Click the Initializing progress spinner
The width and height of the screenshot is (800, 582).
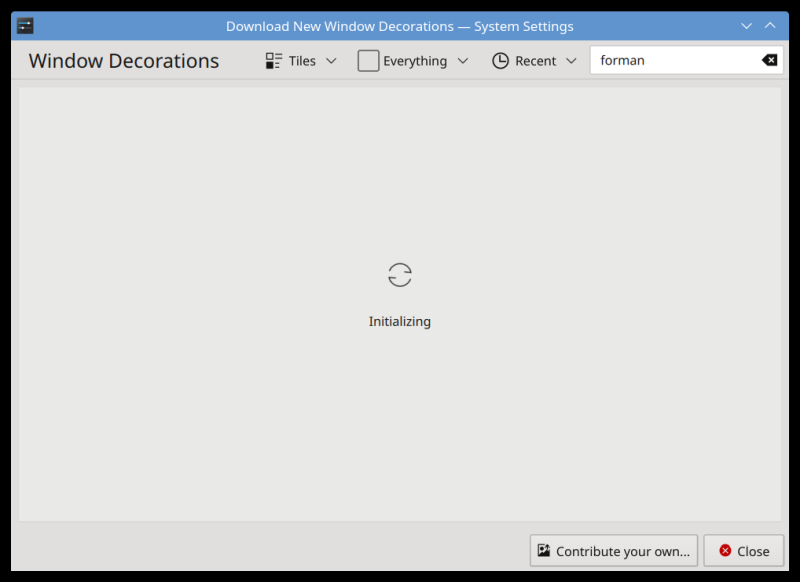point(399,274)
